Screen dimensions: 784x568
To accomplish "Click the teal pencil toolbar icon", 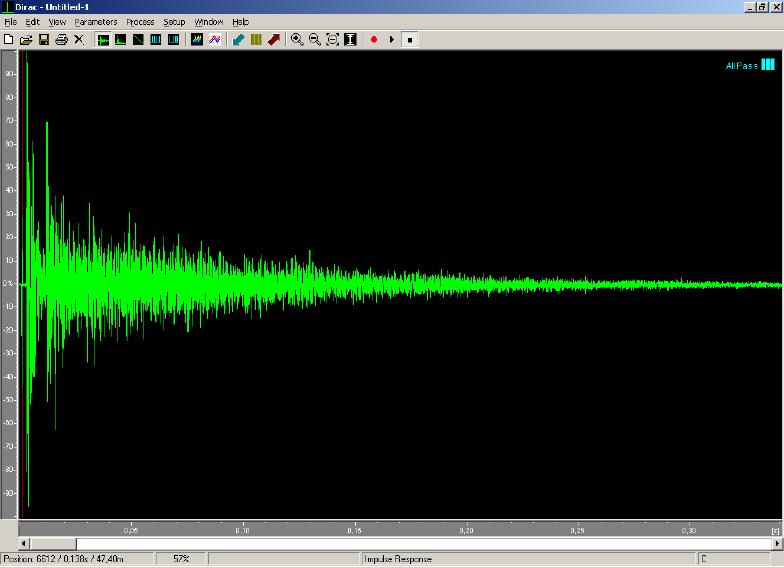I will [x=238, y=39].
